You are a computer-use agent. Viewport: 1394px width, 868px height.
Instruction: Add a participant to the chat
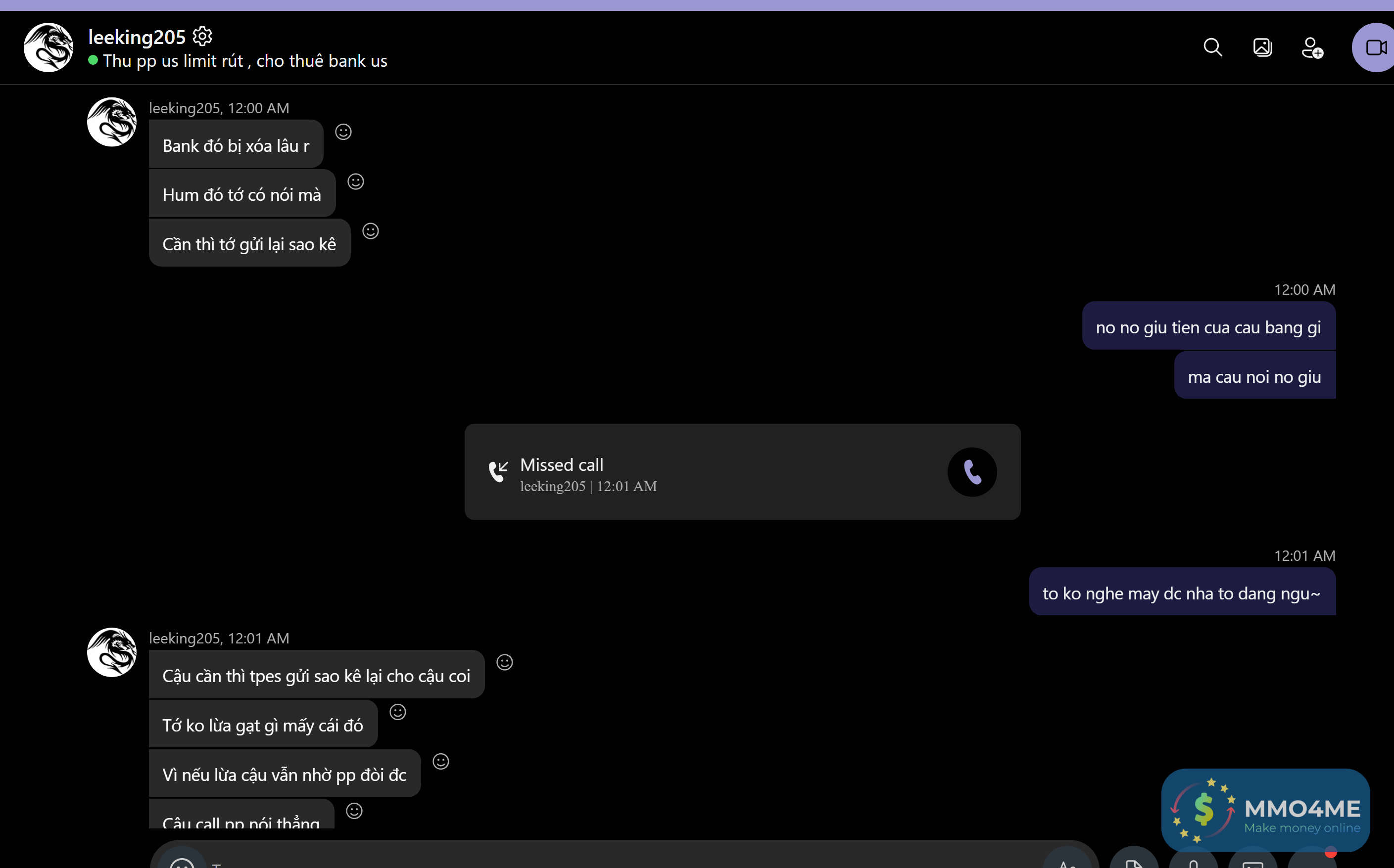(x=1312, y=47)
